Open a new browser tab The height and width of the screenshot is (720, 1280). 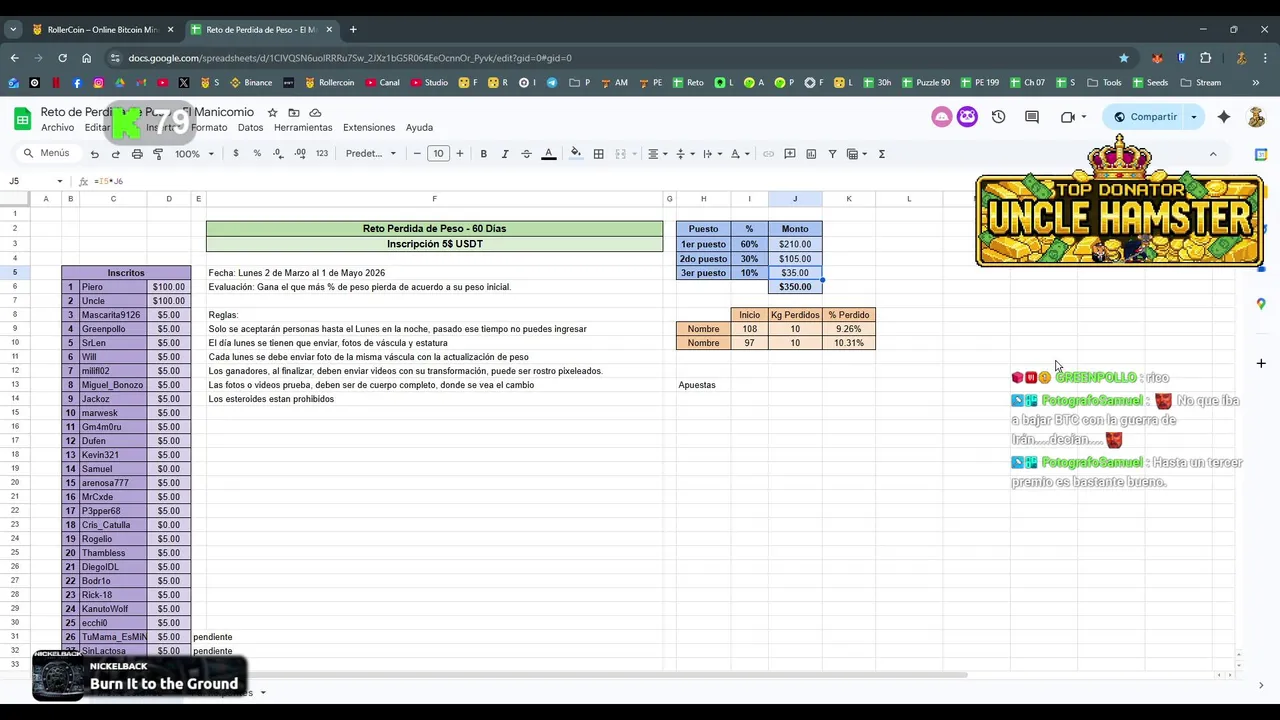tap(353, 30)
